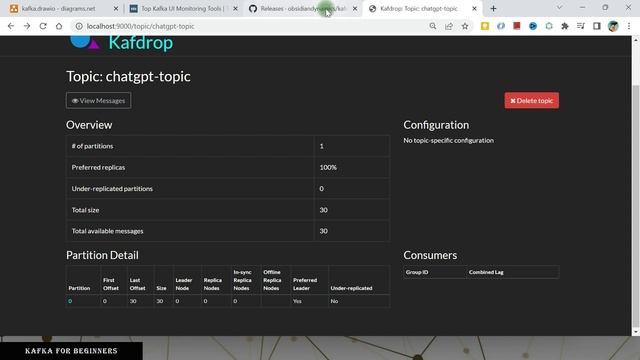Open the Chrome three-dot menu
The width and height of the screenshot is (640, 360).
(x=629, y=26)
